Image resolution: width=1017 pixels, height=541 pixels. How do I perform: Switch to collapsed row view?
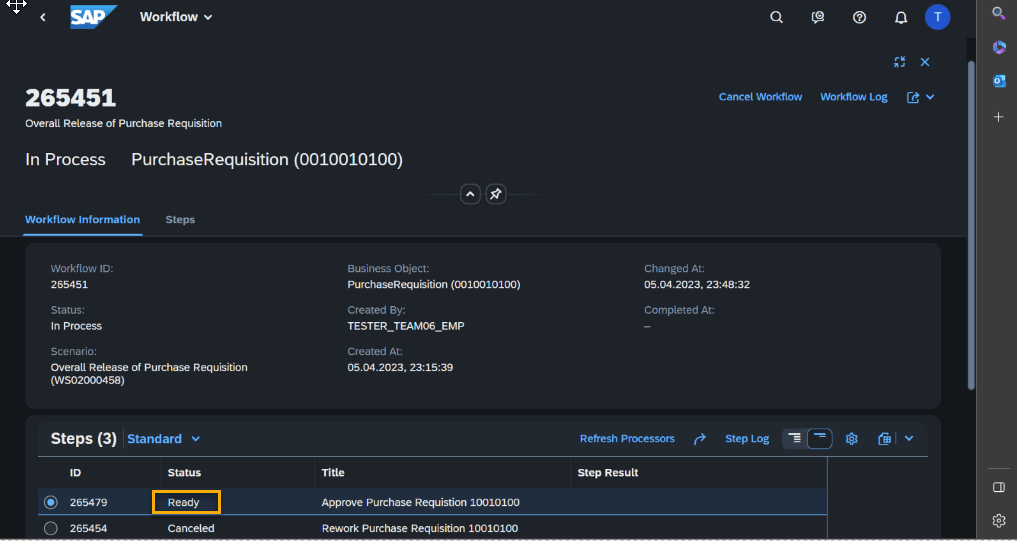(820, 439)
